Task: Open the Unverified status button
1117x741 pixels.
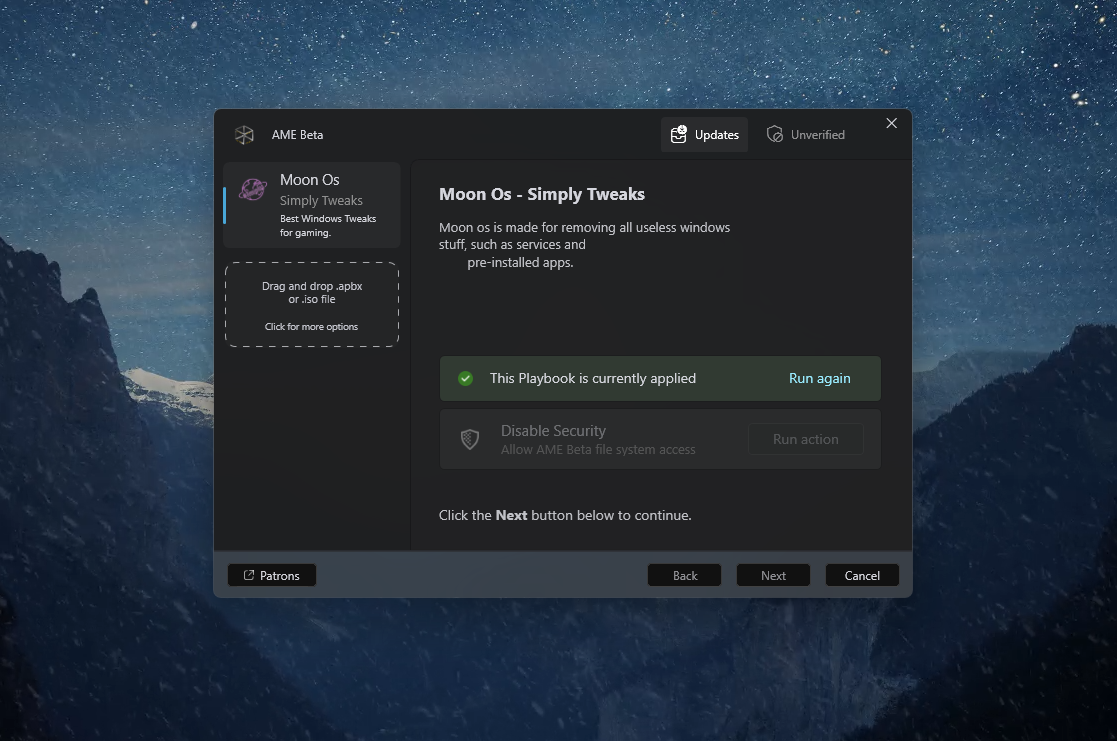Action: (806, 135)
